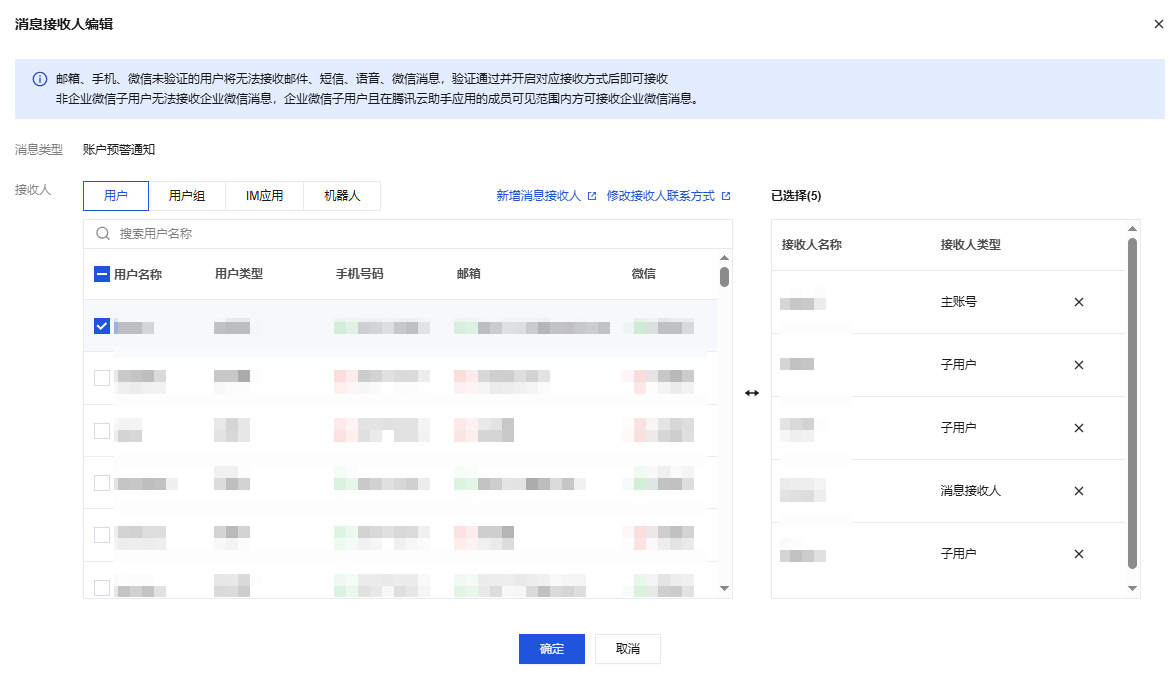Open the 新增消息接收人 link
1174x679 pixels.
pos(538,196)
